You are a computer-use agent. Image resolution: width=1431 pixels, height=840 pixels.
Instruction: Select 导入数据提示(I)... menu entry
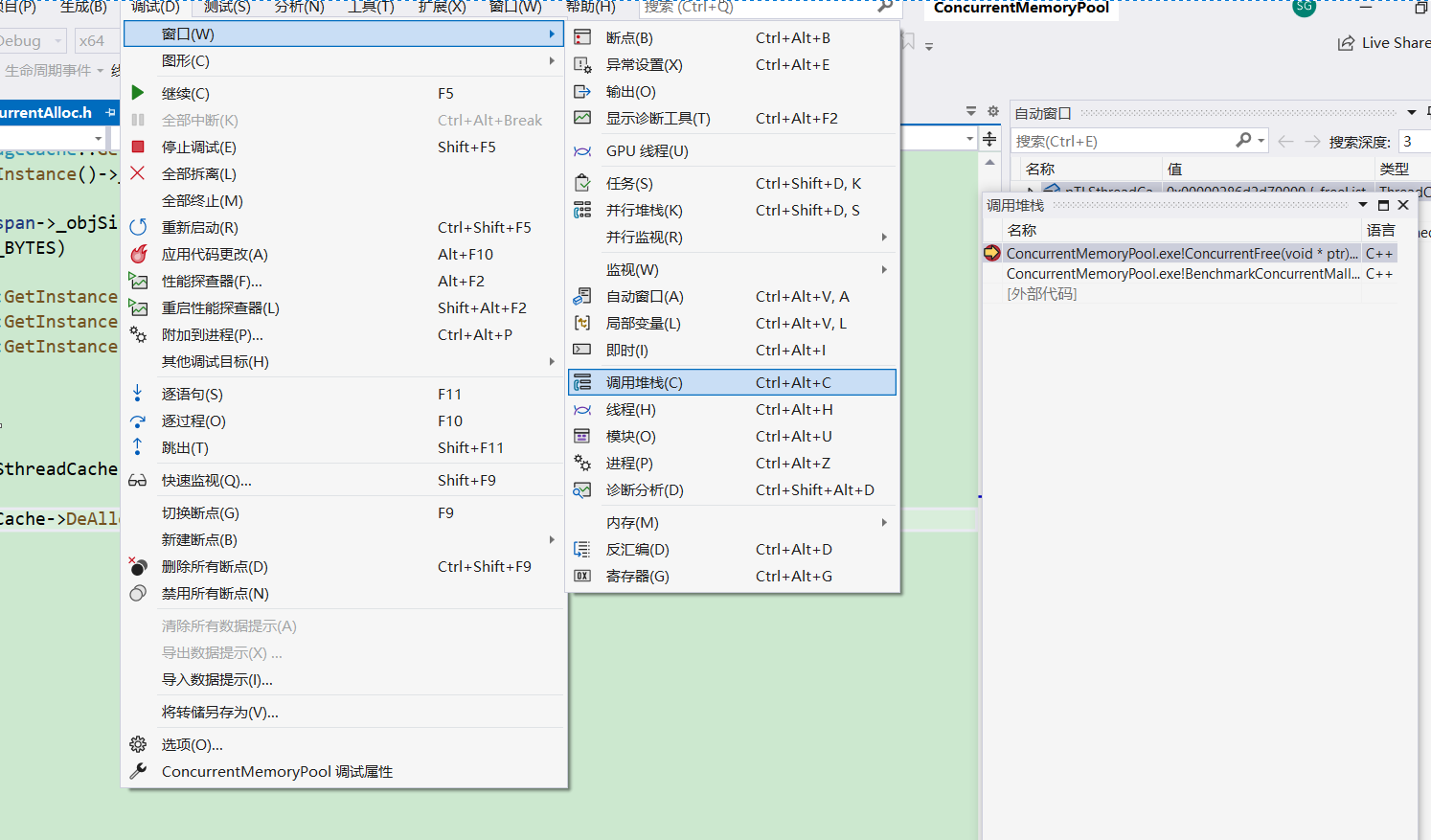(x=343, y=679)
